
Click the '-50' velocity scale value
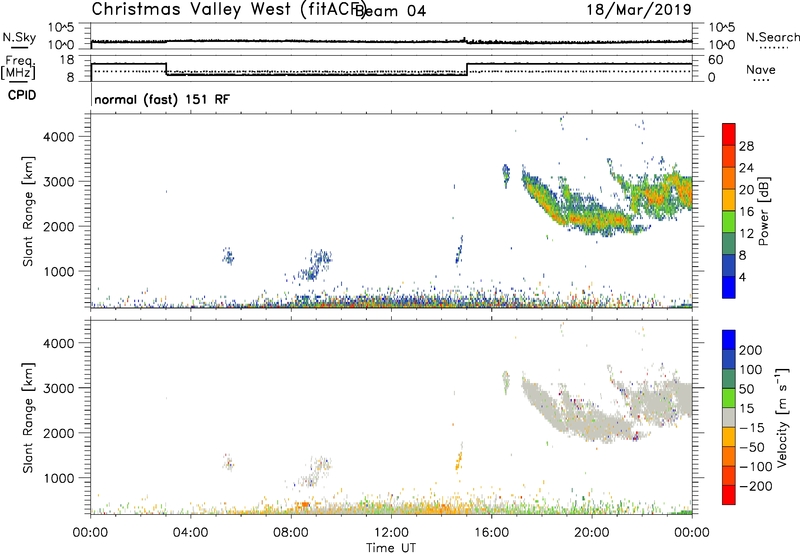(x=752, y=447)
